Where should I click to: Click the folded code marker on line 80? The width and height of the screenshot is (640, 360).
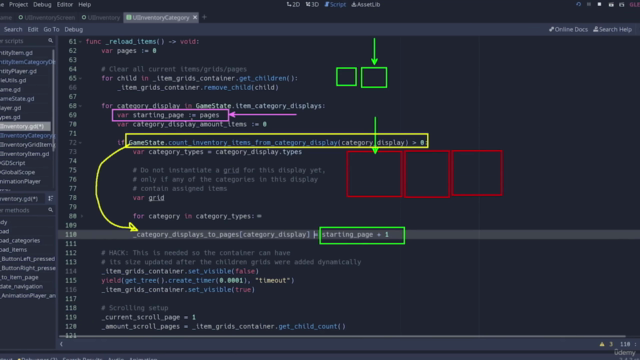(x=260, y=216)
